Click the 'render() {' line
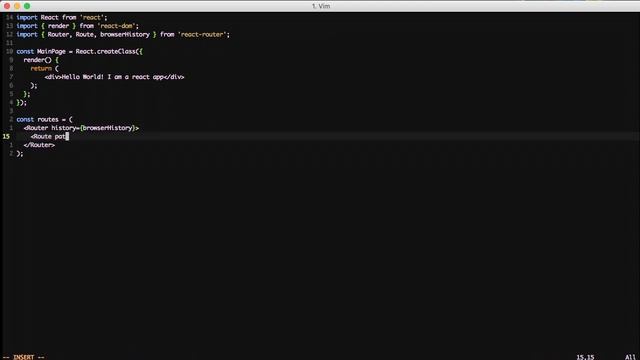 click(41, 60)
